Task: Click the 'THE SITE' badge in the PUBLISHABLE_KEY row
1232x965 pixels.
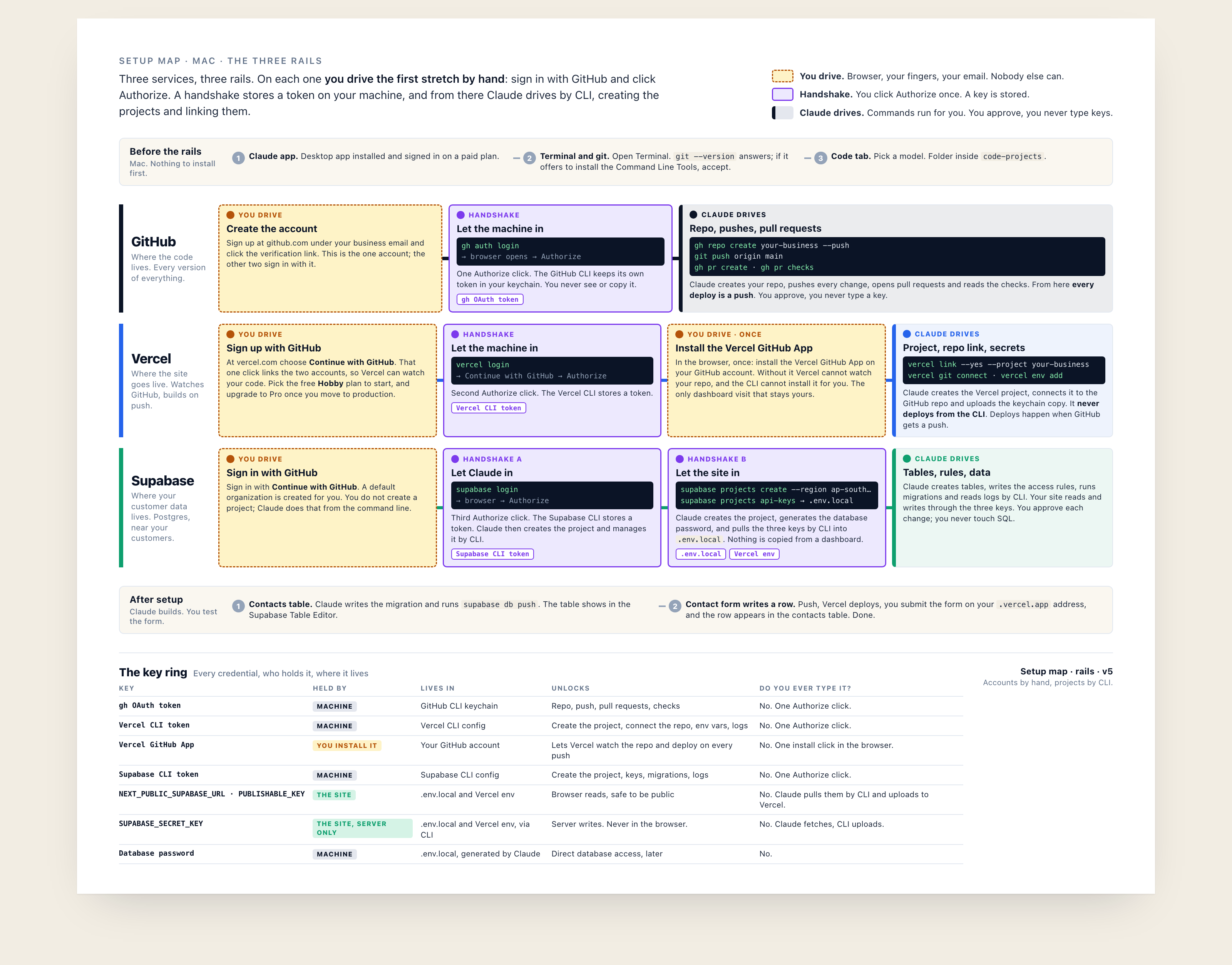Action: click(x=334, y=795)
